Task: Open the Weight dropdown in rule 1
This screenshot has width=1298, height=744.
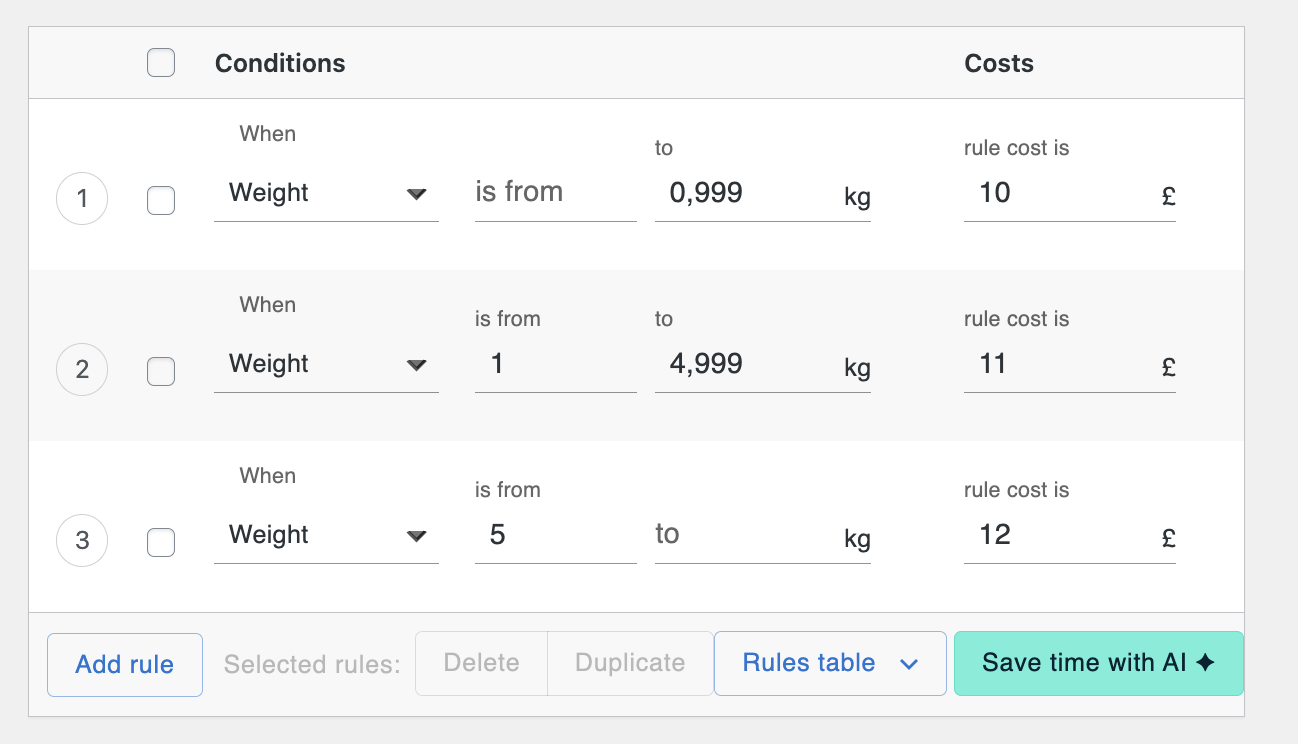Action: click(327, 193)
